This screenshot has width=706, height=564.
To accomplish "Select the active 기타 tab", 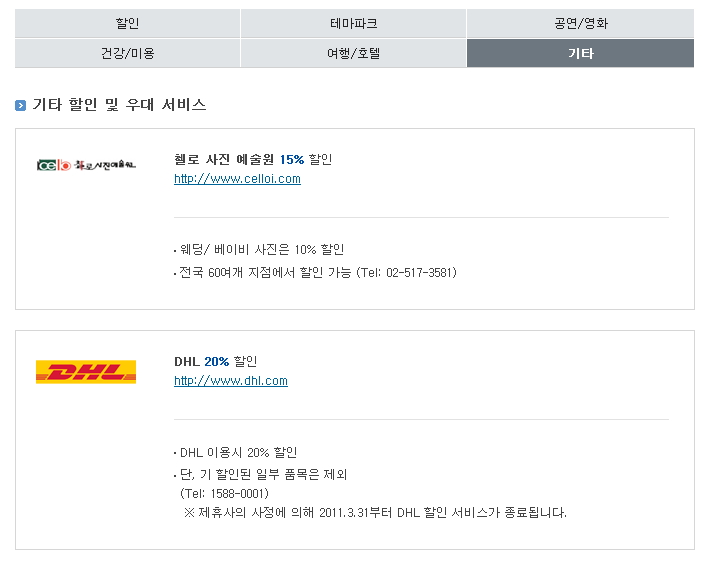I will 580,53.
